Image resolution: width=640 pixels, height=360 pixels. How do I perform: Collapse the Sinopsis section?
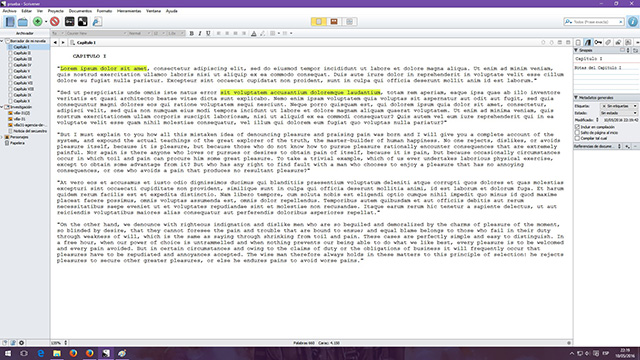coord(576,50)
